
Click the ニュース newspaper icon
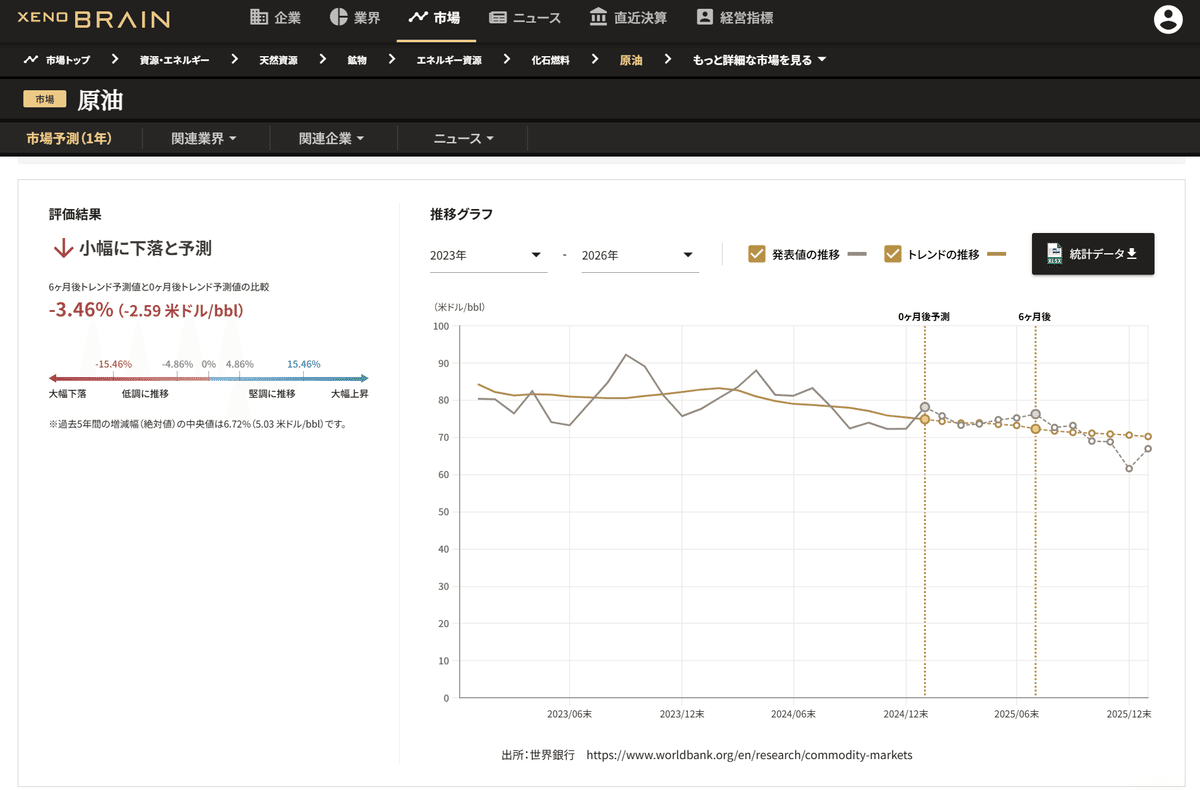tap(498, 17)
